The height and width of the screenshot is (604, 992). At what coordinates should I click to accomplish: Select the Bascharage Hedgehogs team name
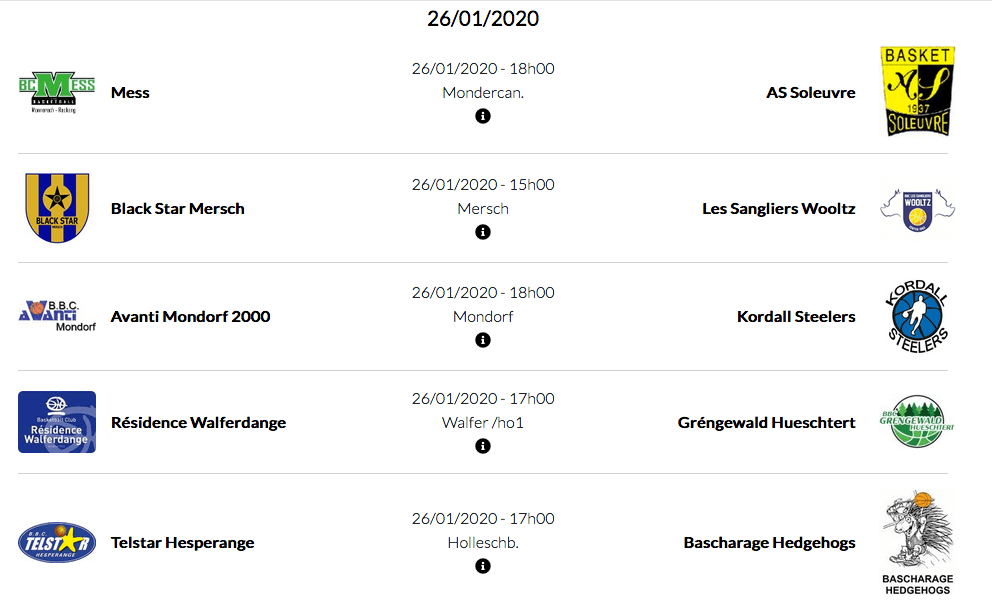pyautogui.click(x=769, y=543)
